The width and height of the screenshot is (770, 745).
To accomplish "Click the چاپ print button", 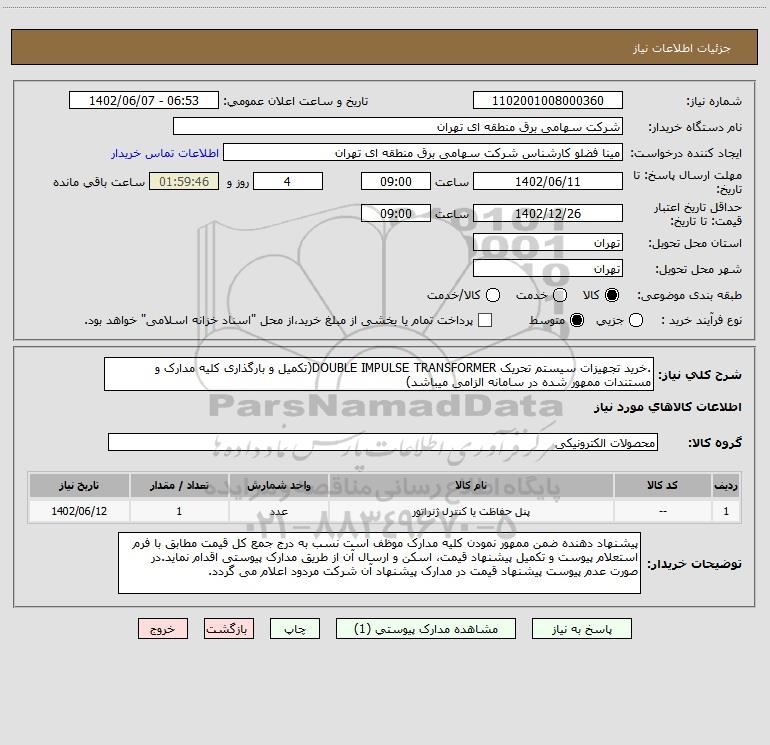I will [295, 629].
